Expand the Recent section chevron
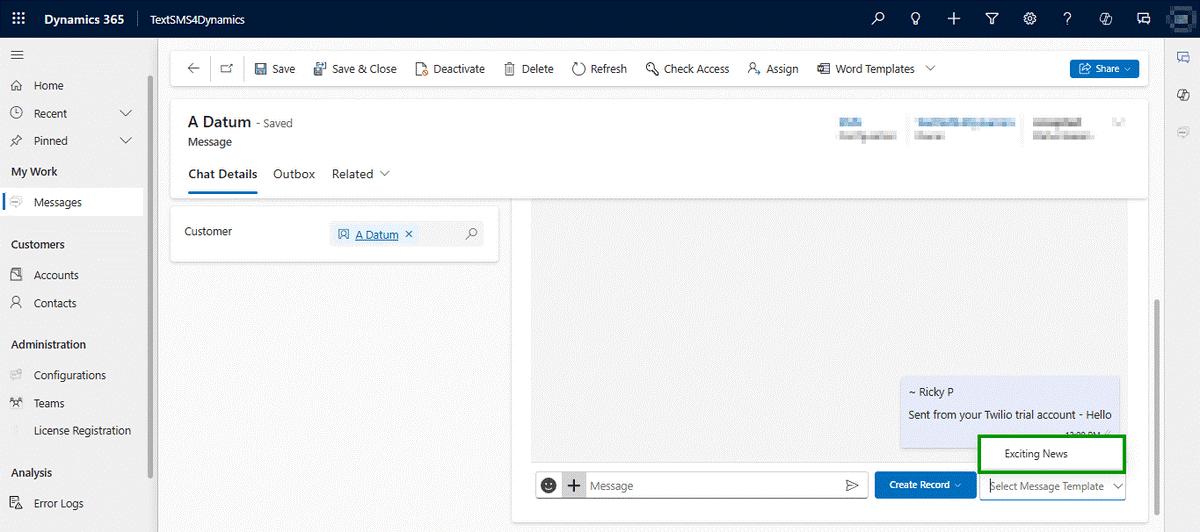 [126, 113]
